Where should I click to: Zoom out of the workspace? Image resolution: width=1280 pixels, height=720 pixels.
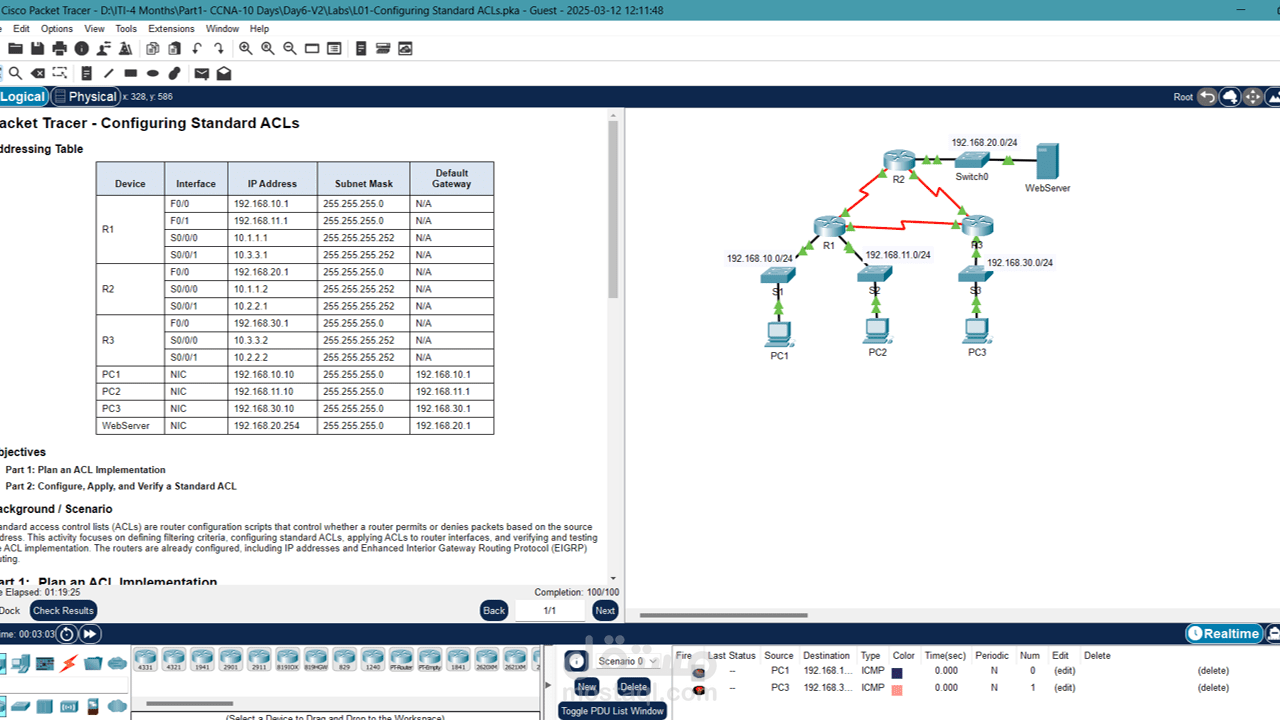290,48
